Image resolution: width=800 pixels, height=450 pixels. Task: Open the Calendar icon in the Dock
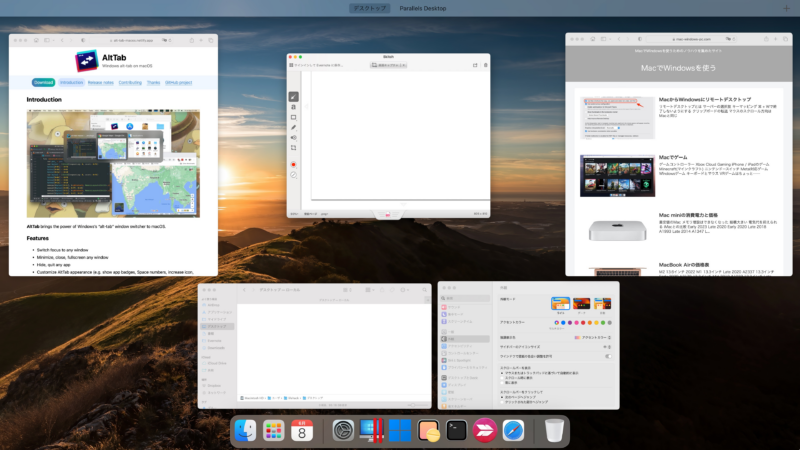[x=302, y=431]
